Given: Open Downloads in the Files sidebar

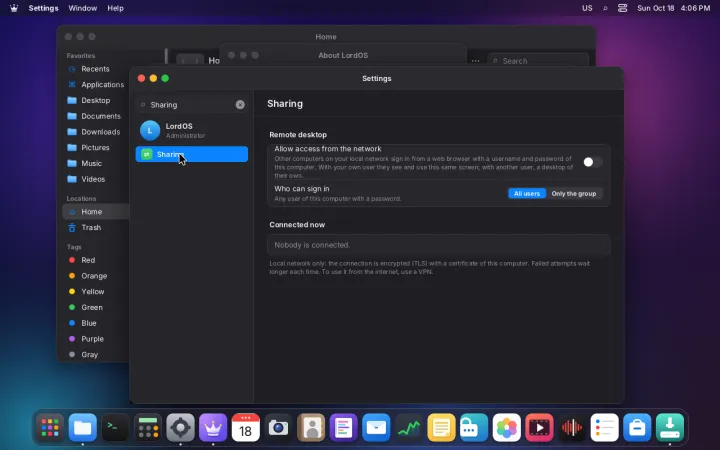Looking at the screenshot, I should (95, 132).
